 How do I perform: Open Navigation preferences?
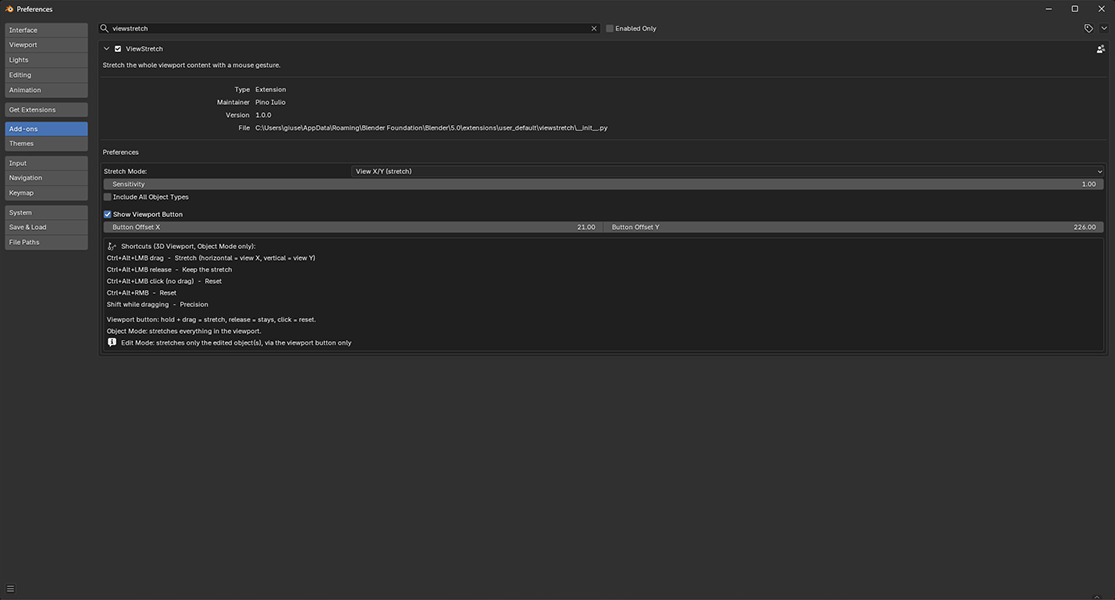[x=46, y=178]
